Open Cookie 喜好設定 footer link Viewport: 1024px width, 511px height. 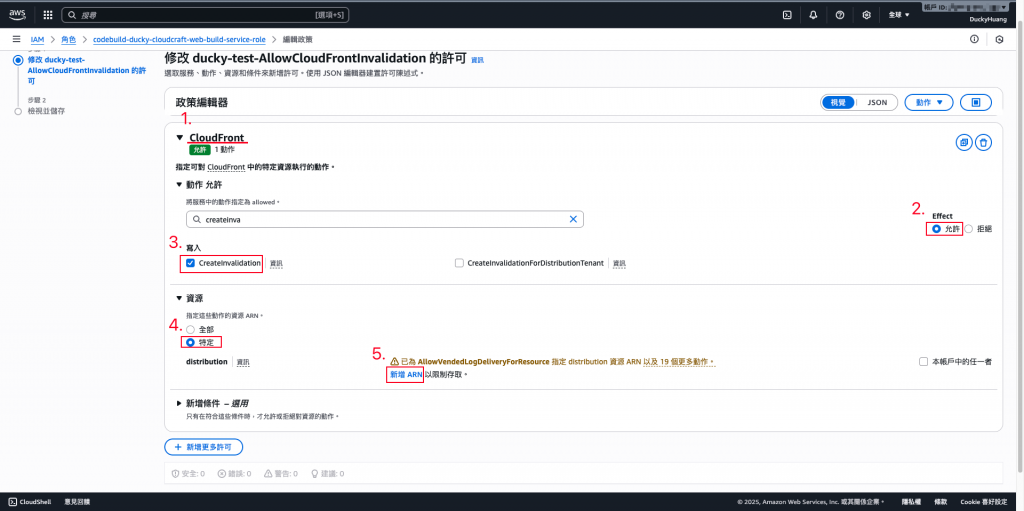tap(984, 502)
